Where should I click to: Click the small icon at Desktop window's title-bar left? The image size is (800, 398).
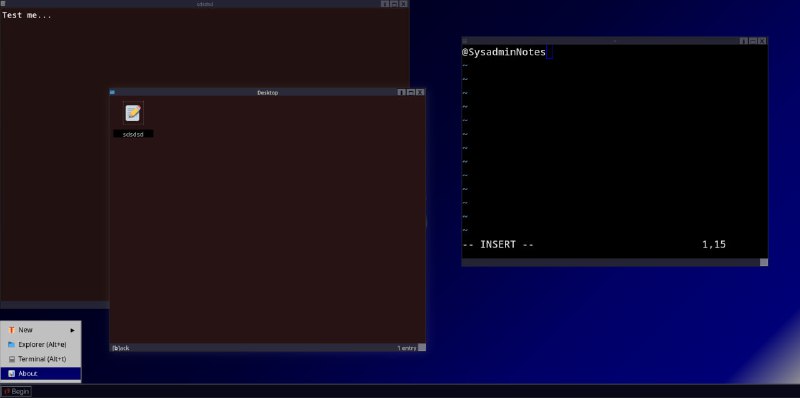coord(113,92)
